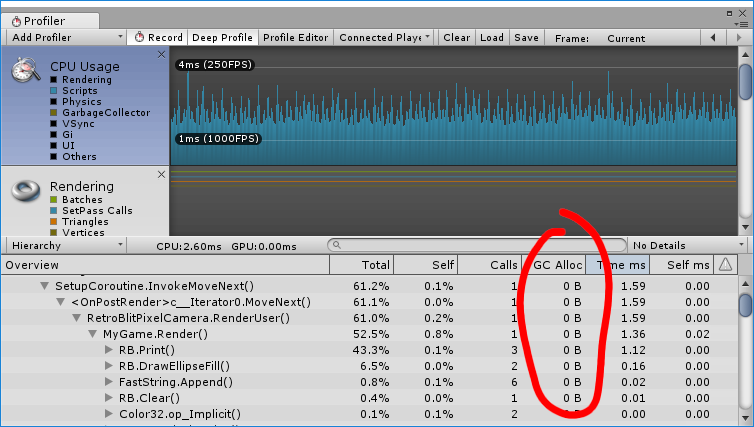Screen dimensions: 754x427
Task: Collapse RetroBlitPixelCamera.RenderUser() row
Action: [x=76, y=318]
